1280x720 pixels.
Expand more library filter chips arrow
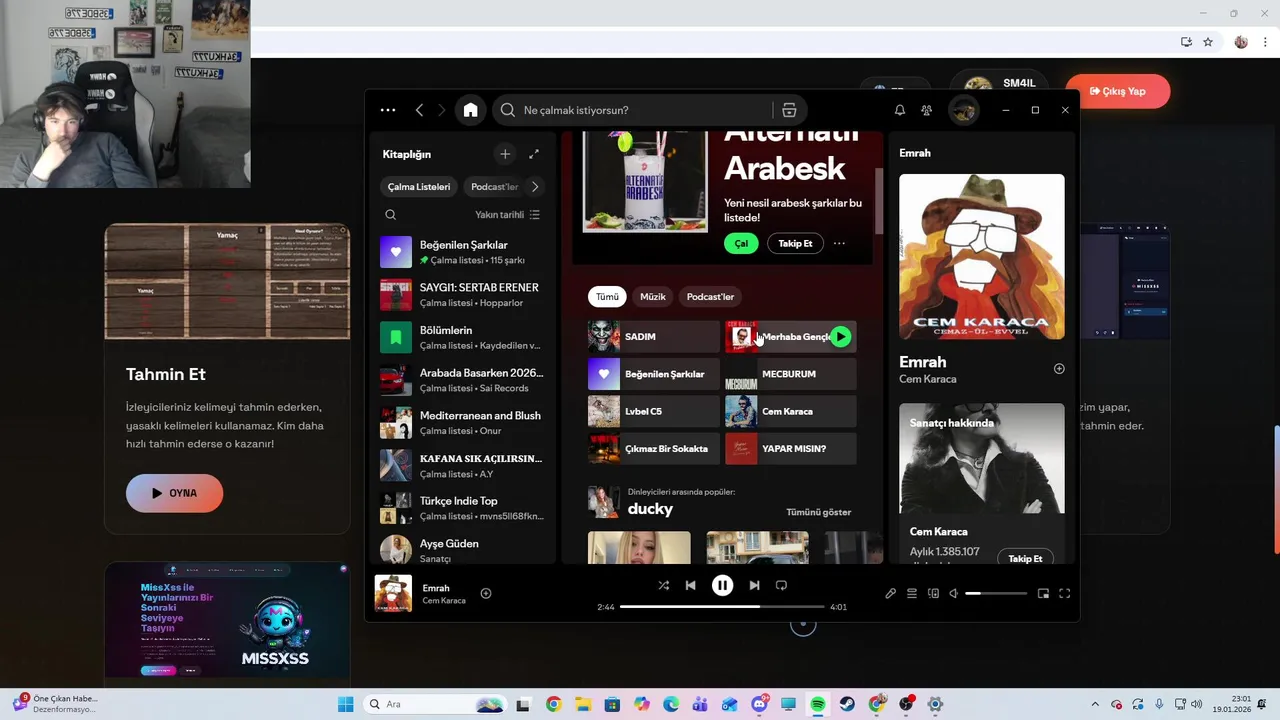point(535,186)
